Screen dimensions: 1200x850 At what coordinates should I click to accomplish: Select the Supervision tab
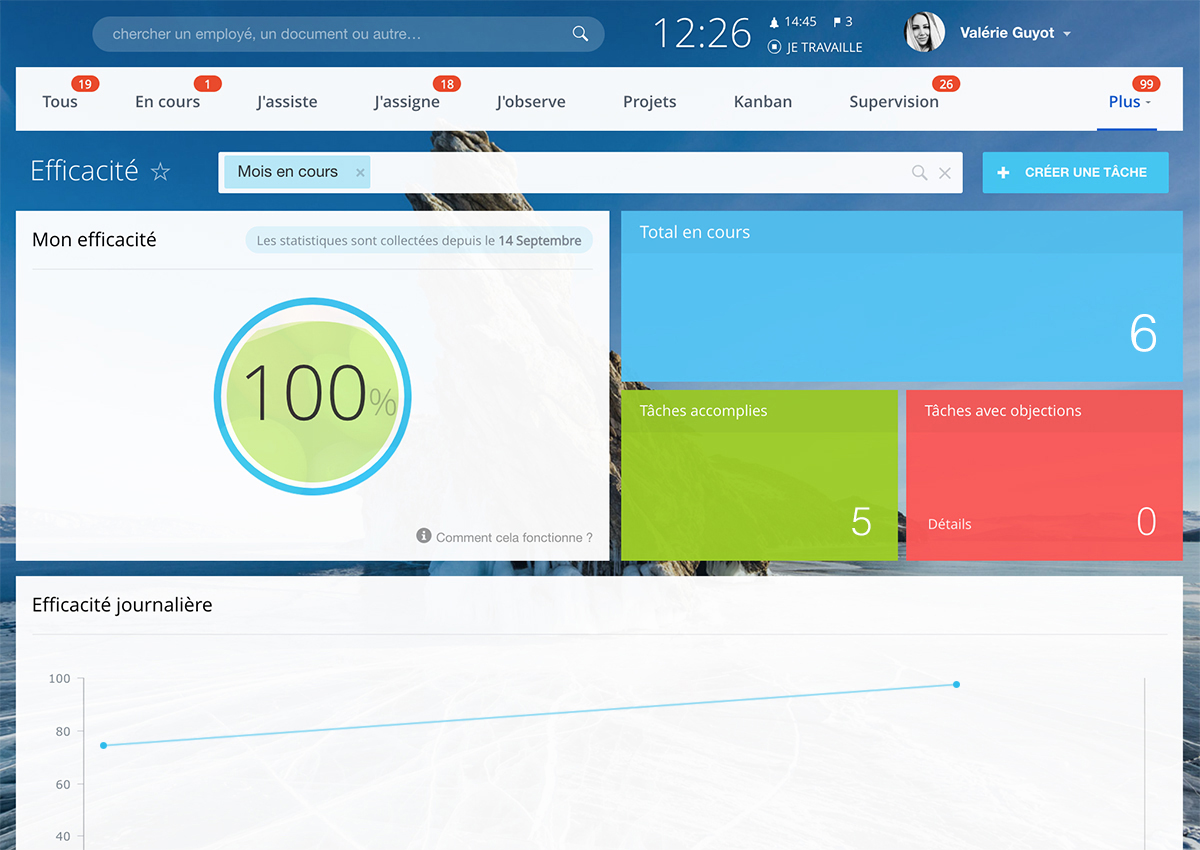(893, 102)
